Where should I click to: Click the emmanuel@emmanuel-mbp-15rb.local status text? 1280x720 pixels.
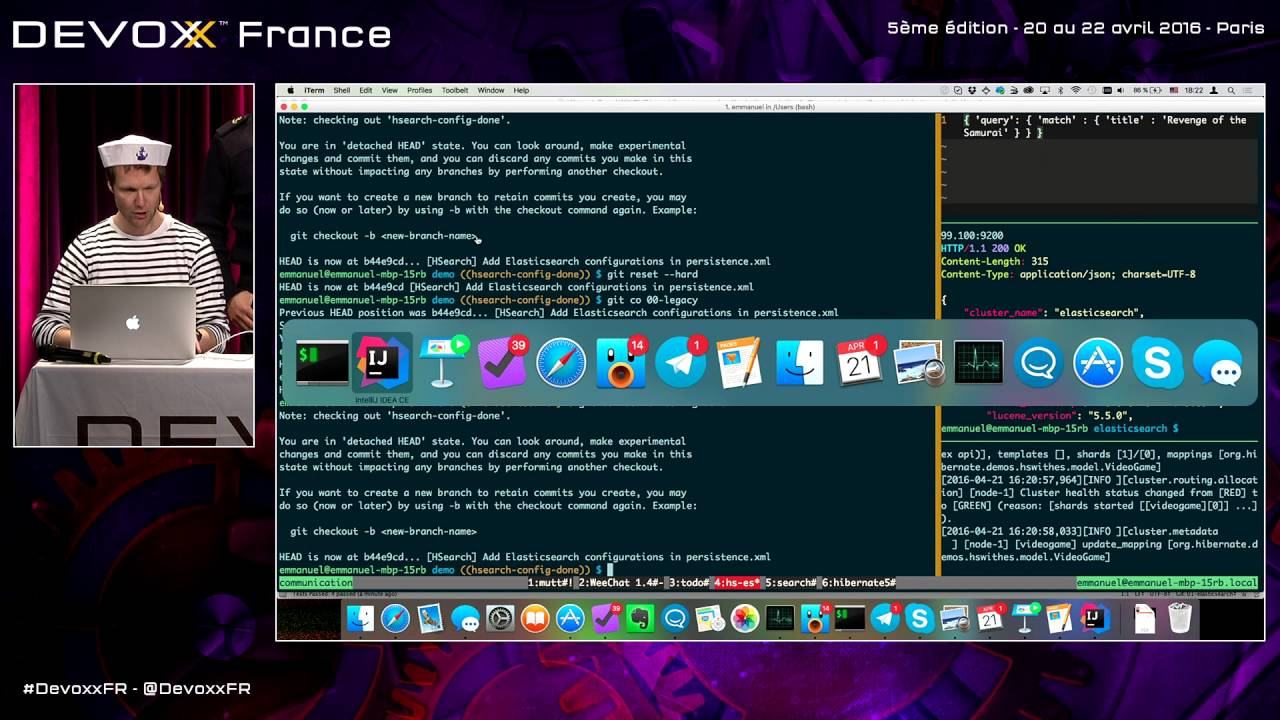pyautogui.click(x=1167, y=583)
